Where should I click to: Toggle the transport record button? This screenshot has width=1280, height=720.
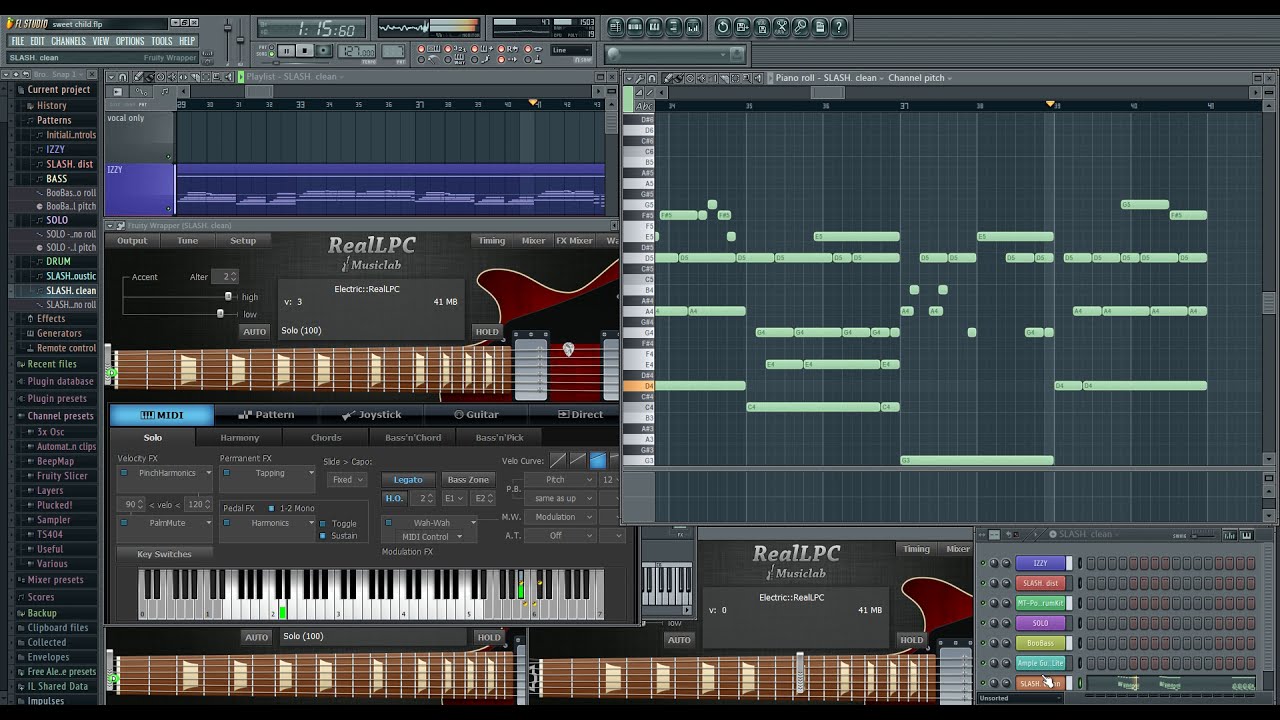coord(324,50)
